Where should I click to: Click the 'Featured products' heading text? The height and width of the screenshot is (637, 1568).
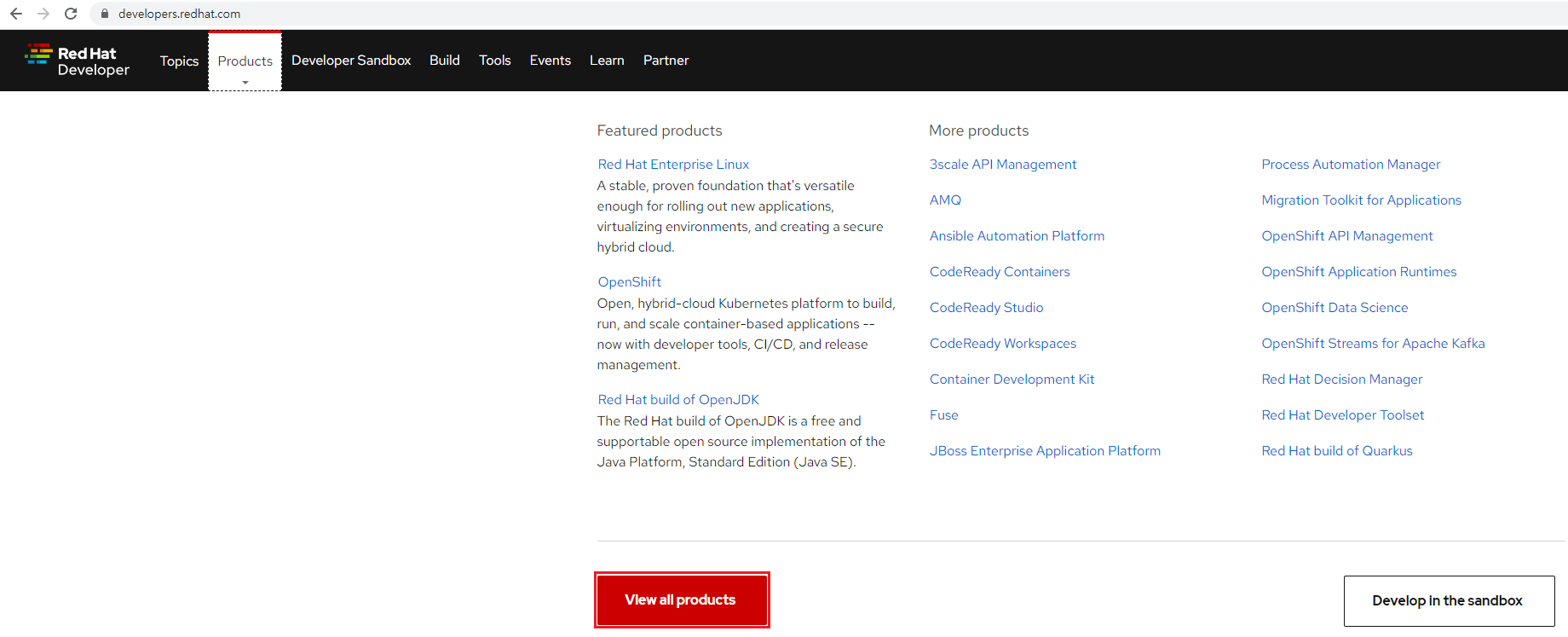(x=660, y=130)
